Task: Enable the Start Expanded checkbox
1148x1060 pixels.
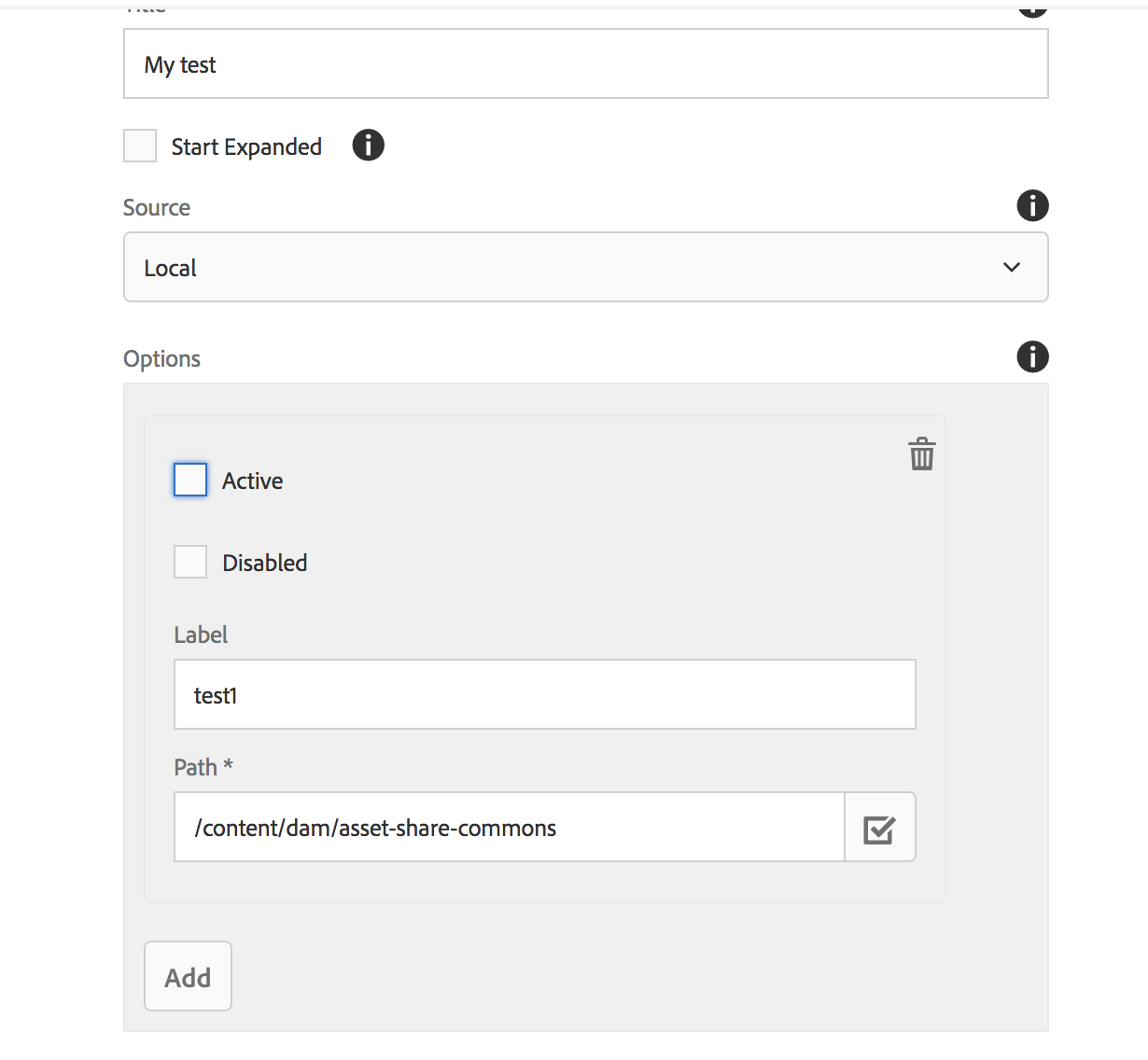Action: 139,145
